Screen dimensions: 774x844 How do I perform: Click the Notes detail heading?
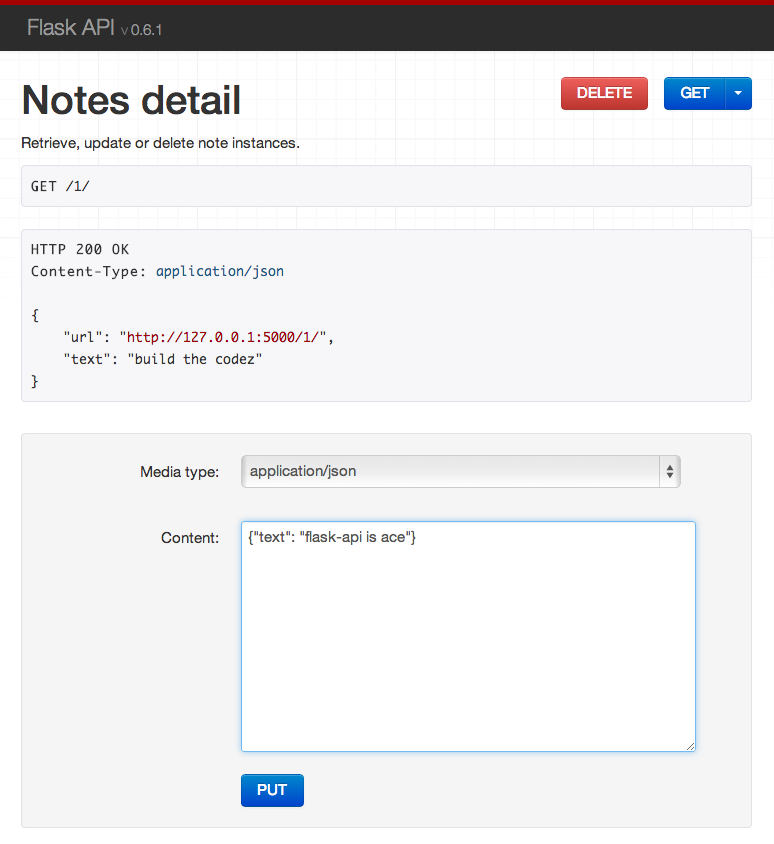[131, 100]
